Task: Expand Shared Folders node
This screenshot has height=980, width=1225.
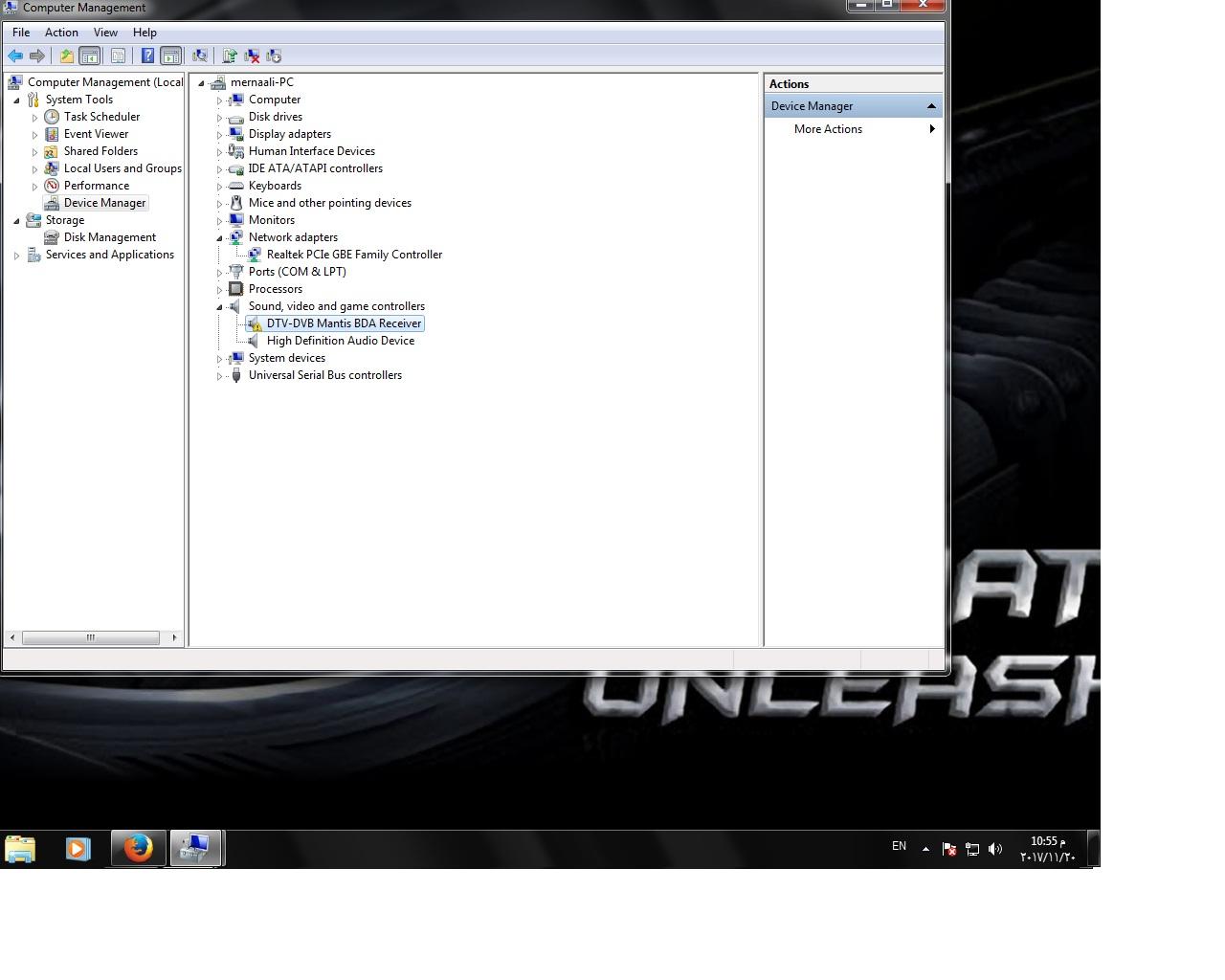Action: (x=34, y=151)
